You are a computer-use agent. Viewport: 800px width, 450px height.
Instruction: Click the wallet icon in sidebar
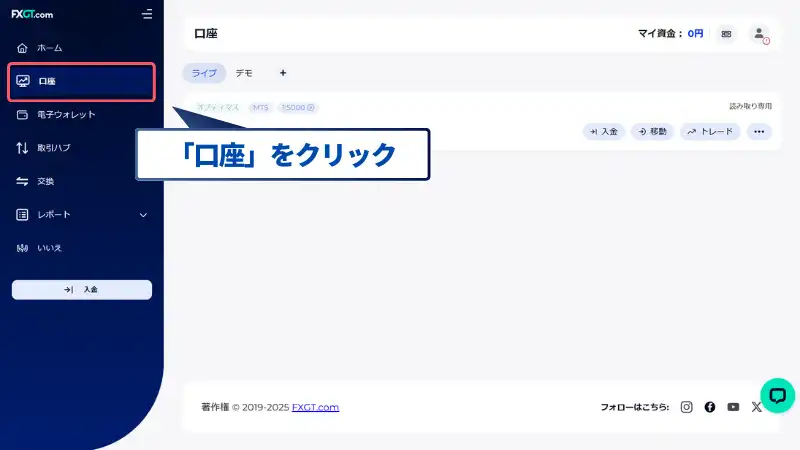click(22, 115)
